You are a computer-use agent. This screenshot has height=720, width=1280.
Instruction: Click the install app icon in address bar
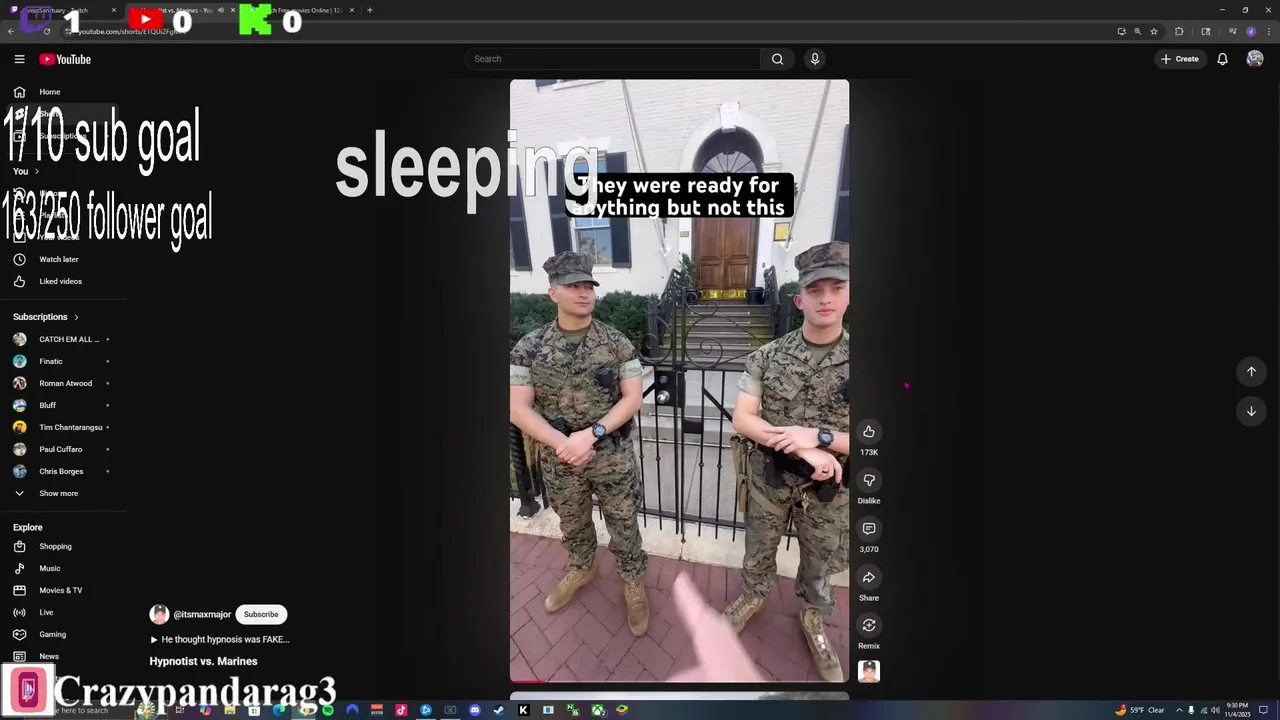tap(1122, 31)
